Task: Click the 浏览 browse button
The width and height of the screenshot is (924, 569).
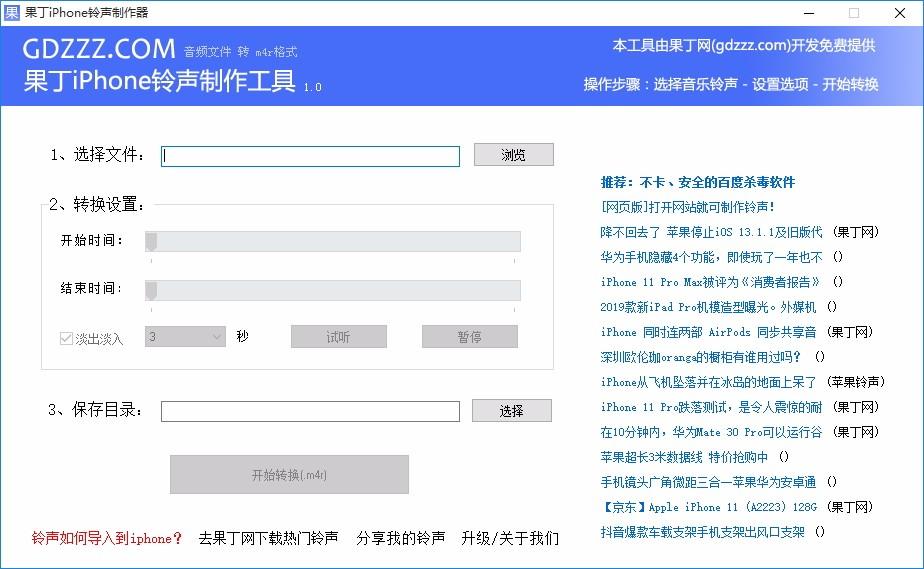Action: tap(513, 154)
